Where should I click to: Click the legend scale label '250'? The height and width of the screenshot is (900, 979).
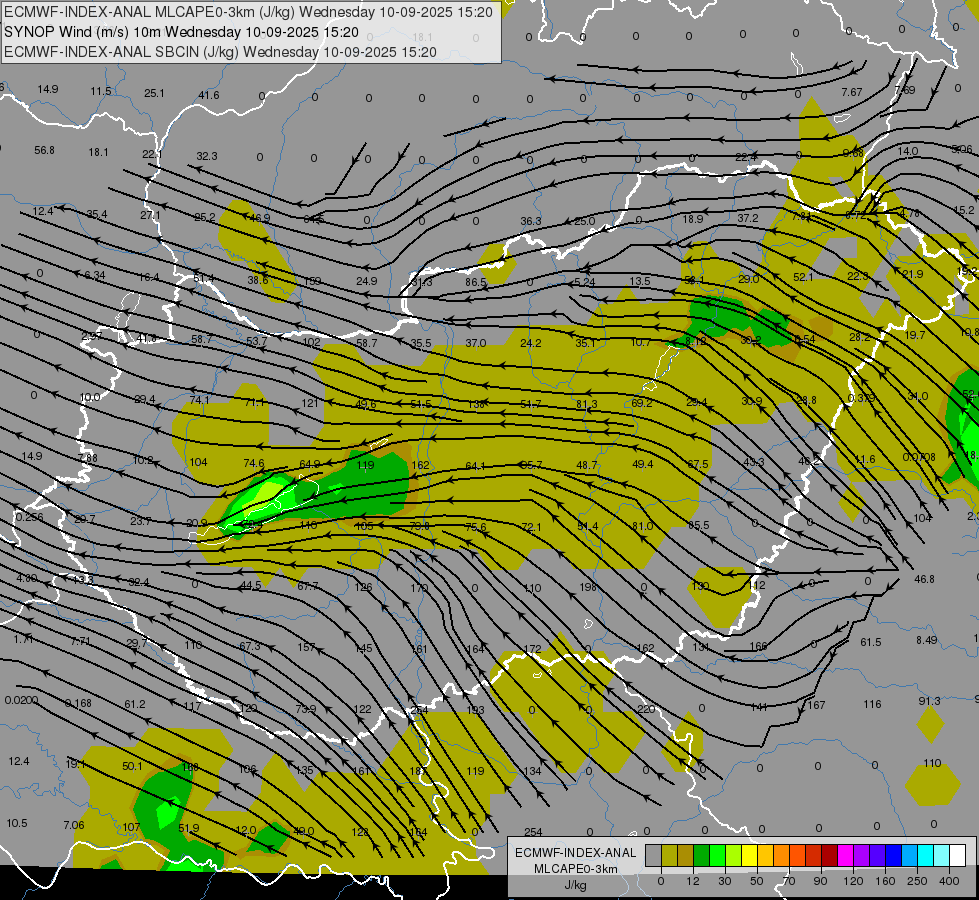pyautogui.click(x=917, y=881)
